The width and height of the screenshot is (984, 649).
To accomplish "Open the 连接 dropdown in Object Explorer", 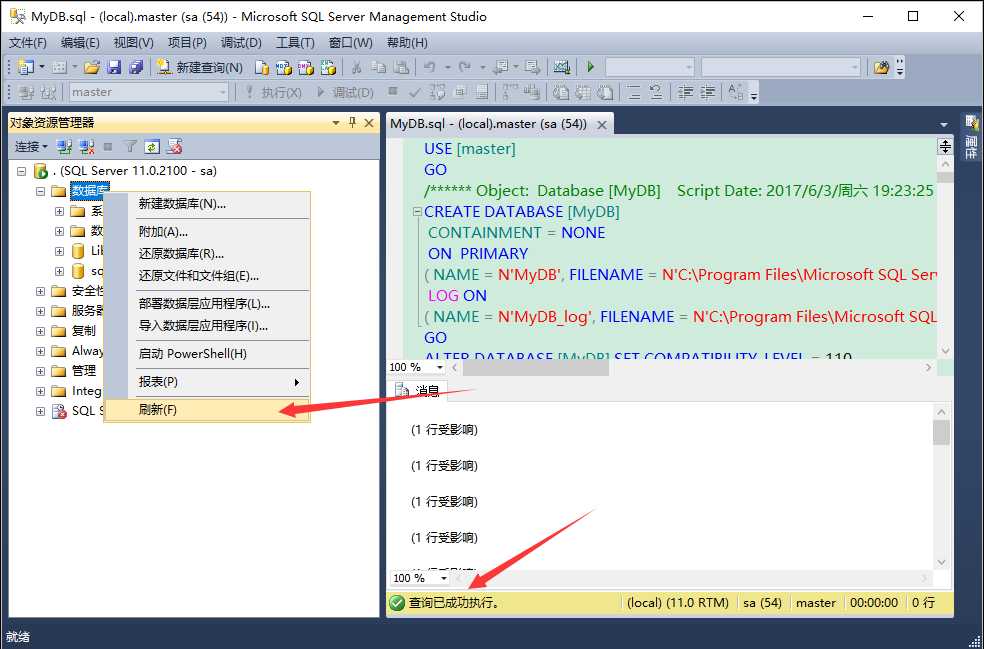I will [31, 147].
